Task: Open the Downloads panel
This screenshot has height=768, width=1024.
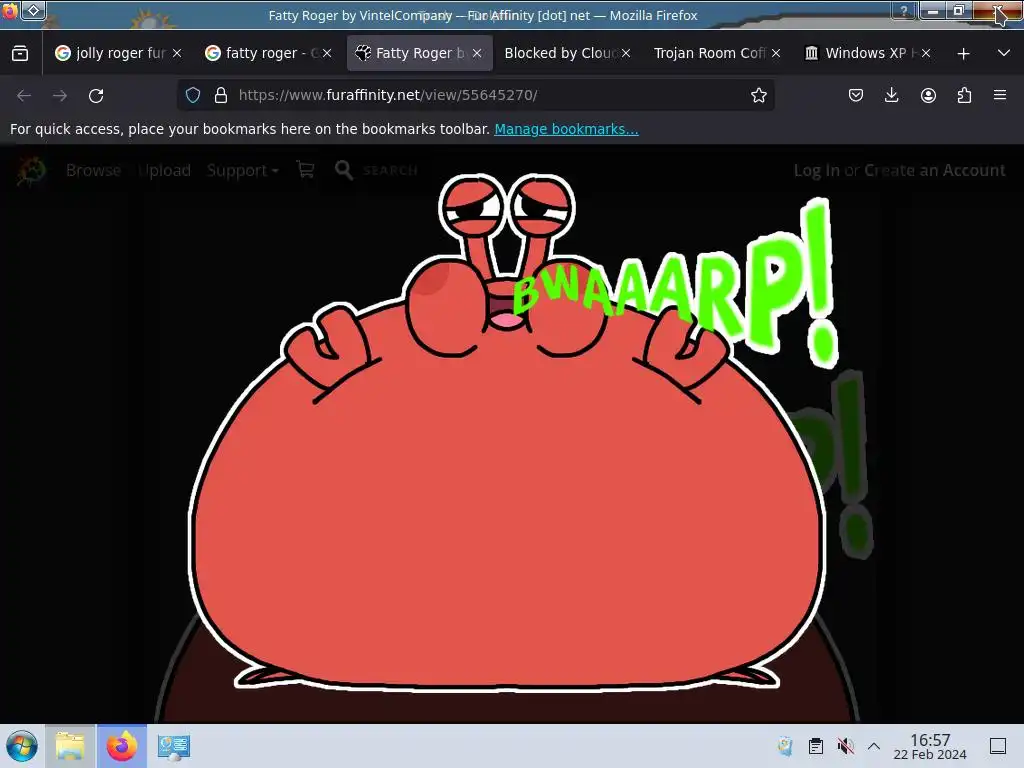Action: [x=891, y=95]
